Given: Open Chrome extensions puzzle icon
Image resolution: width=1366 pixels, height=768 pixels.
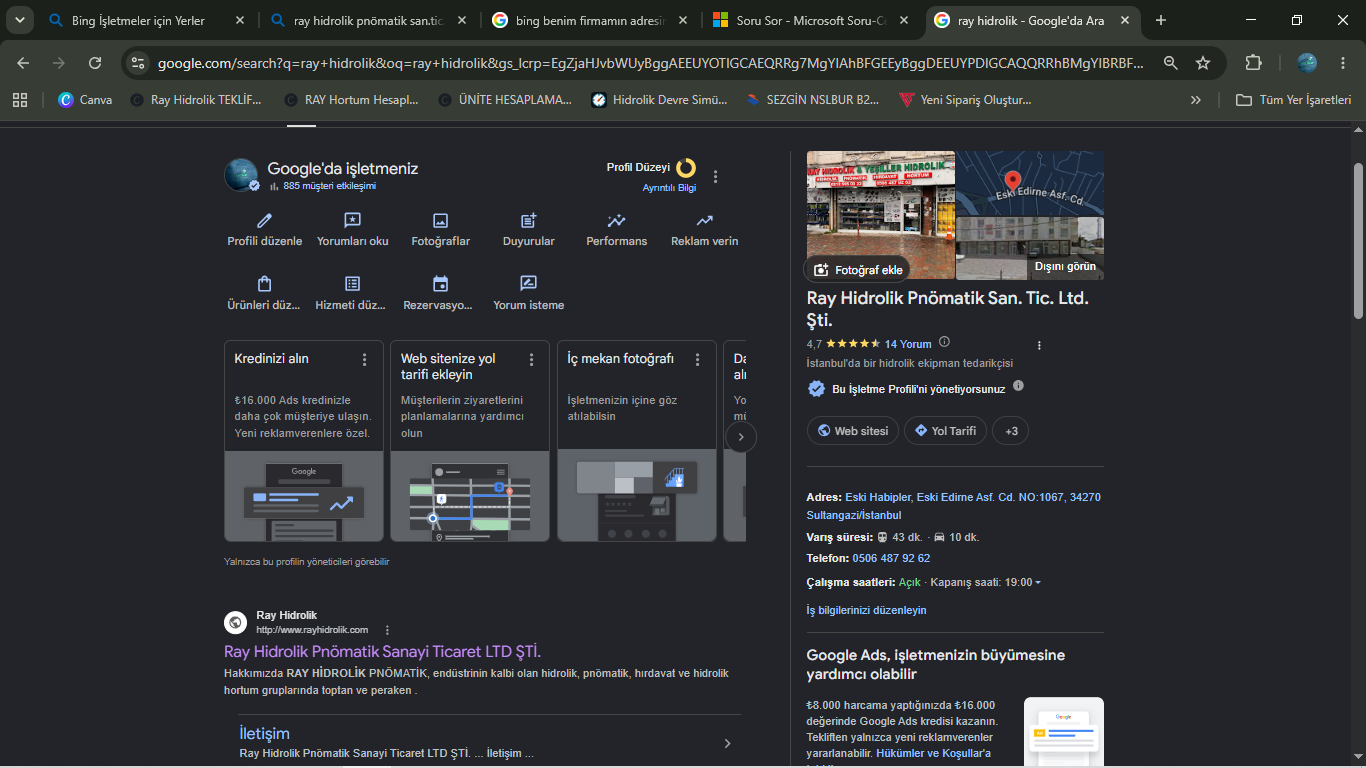Looking at the screenshot, I should [x=1253, y=63].
